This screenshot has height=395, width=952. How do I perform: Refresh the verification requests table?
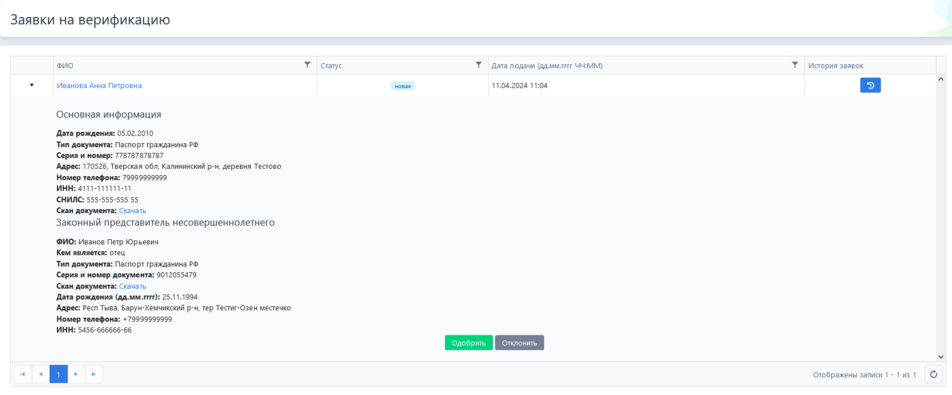pos(933,374)
